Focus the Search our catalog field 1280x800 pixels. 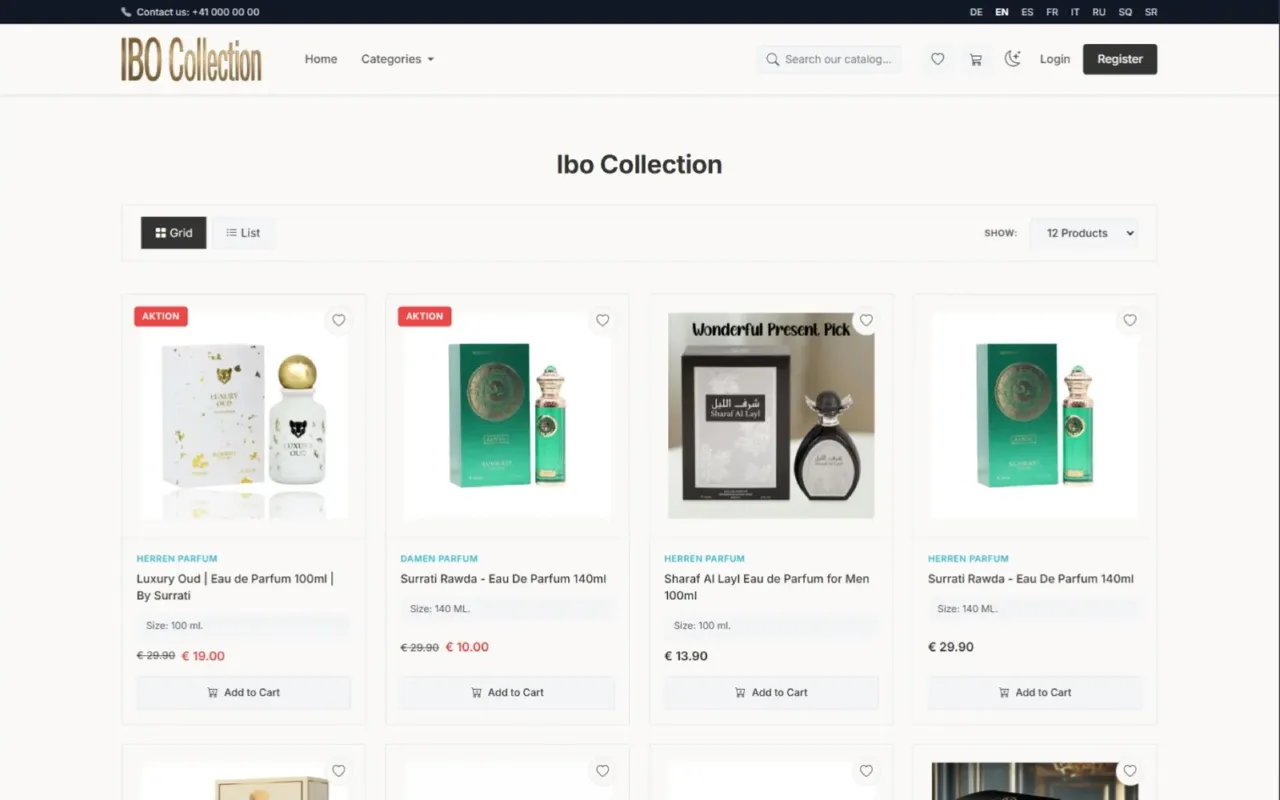(828, 59)
